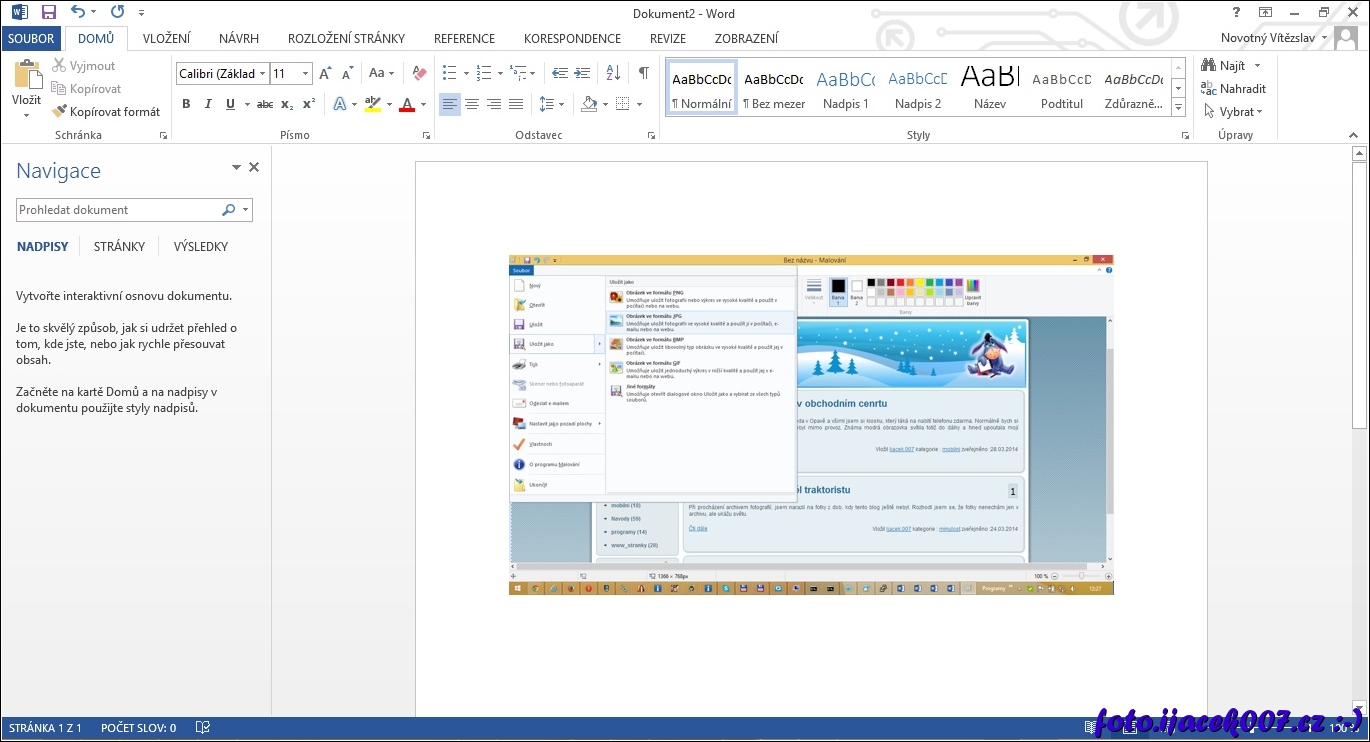The width and height of the screenshot is (1370, 742).
Task: Toggle bold formatting
Action: 186,104
